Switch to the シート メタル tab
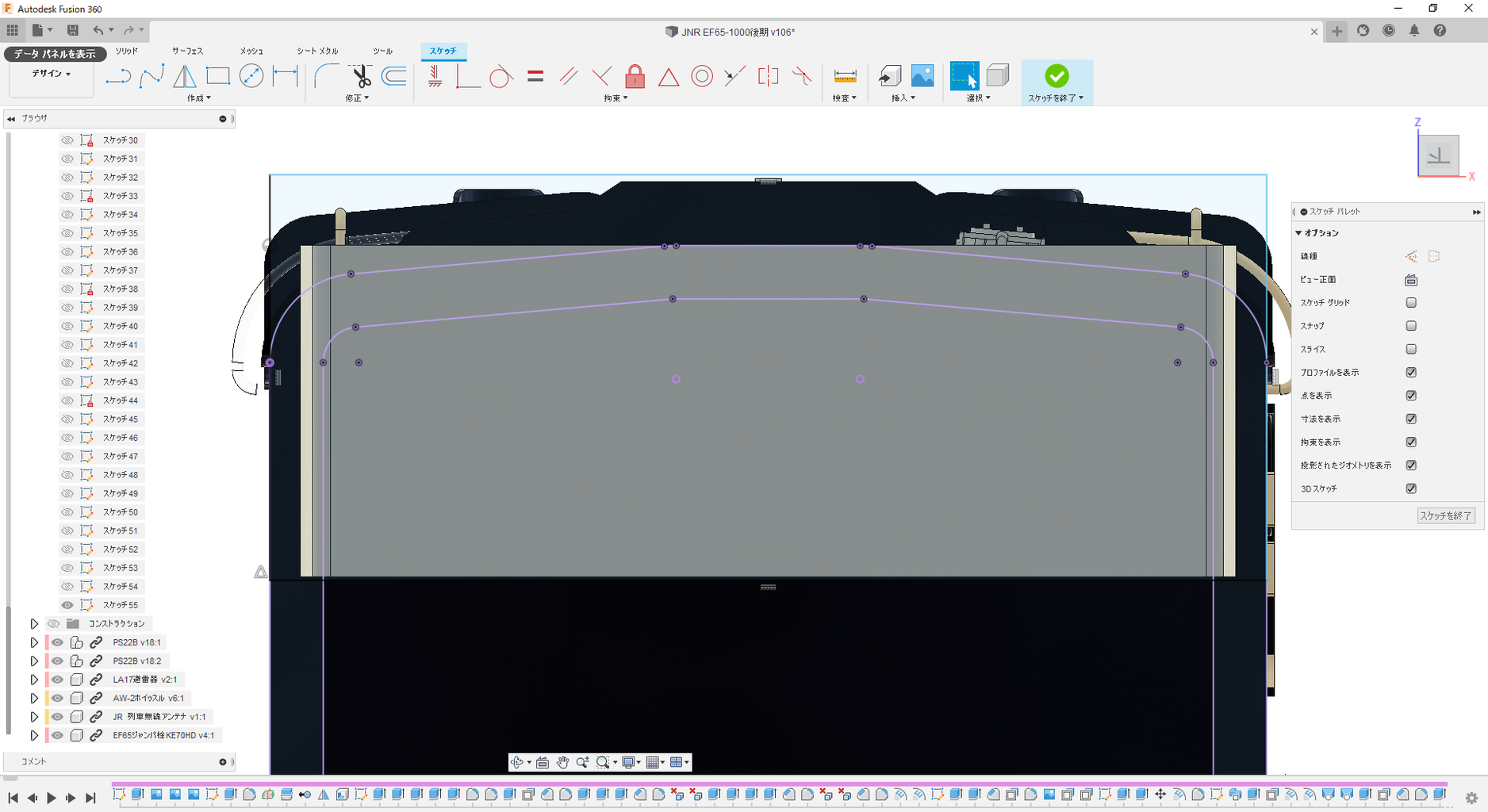Image resolution: width=1488 pixels, height=812 pixels. pos(318,51)
